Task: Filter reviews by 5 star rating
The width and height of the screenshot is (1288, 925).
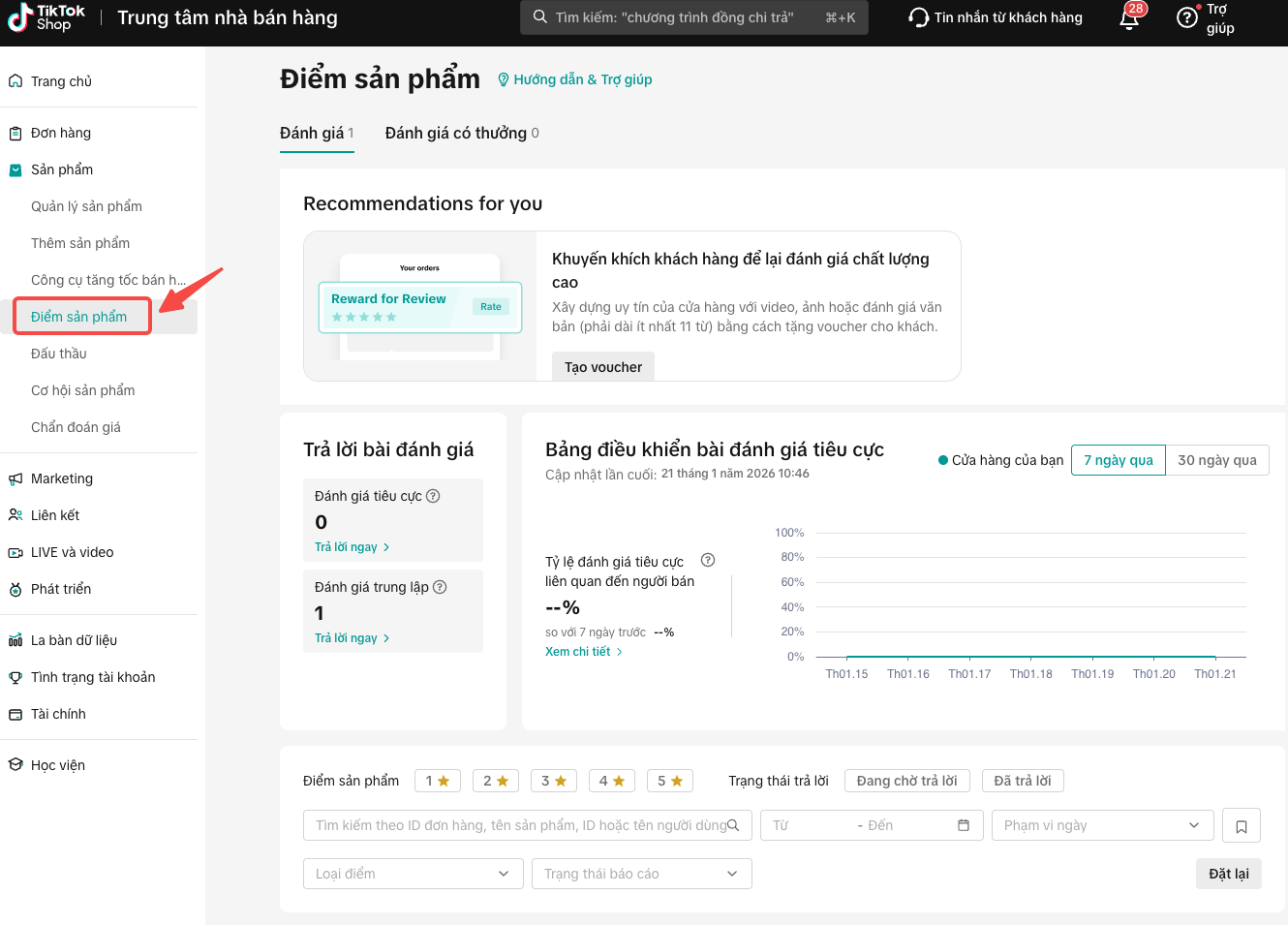Action: [669, 781]
